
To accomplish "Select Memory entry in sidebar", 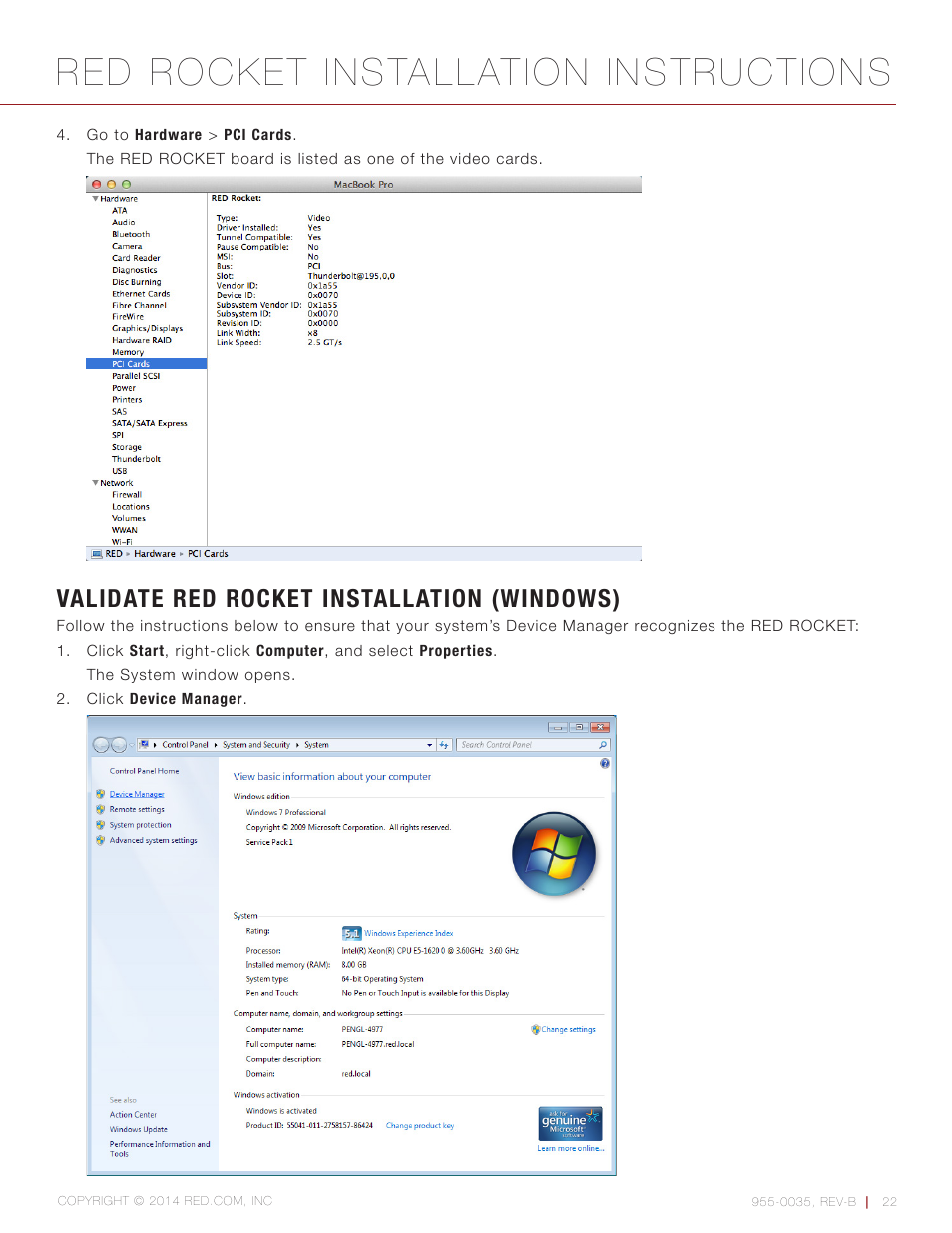I will point(128,352).
